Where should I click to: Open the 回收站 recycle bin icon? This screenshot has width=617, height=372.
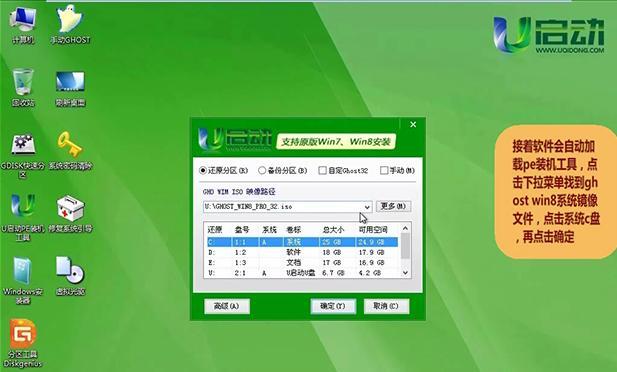click(x=23, y=87)
